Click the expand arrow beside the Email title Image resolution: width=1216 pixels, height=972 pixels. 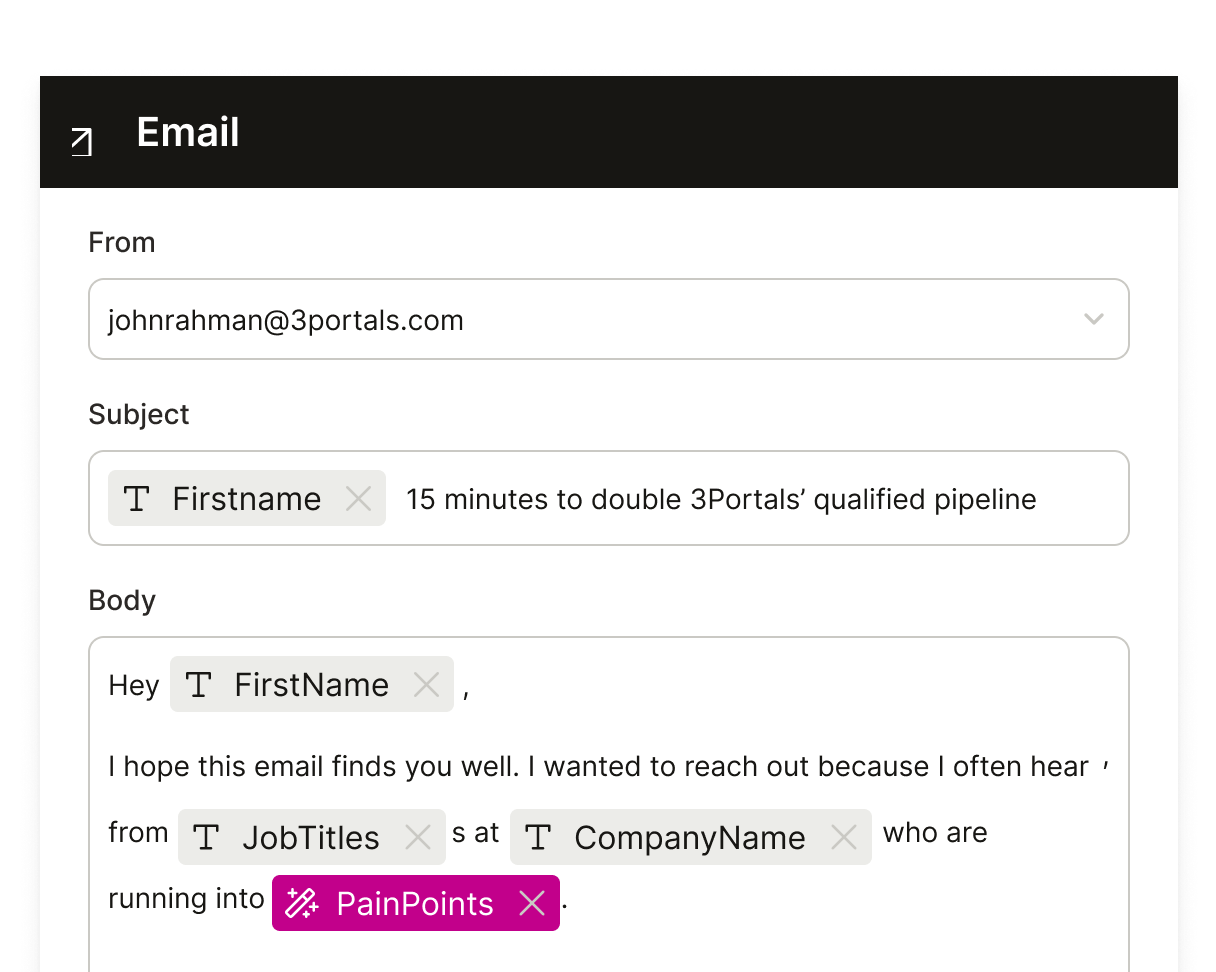click(79, 142)
